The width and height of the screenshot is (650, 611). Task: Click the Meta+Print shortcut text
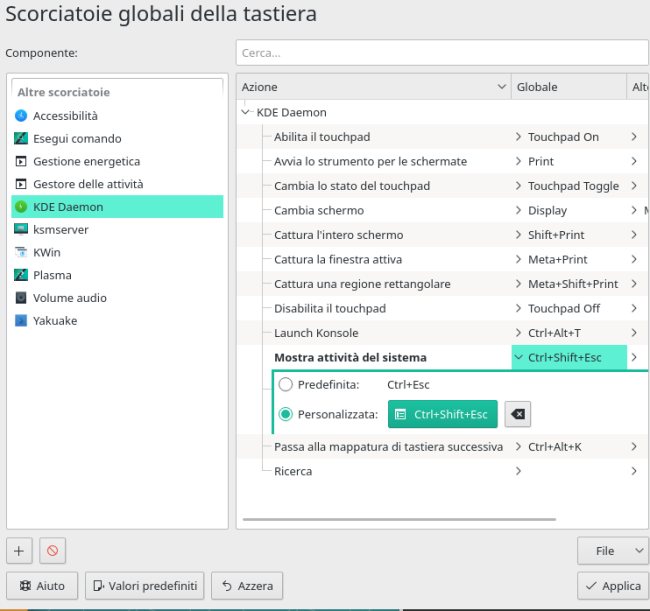tap(558, 259)
